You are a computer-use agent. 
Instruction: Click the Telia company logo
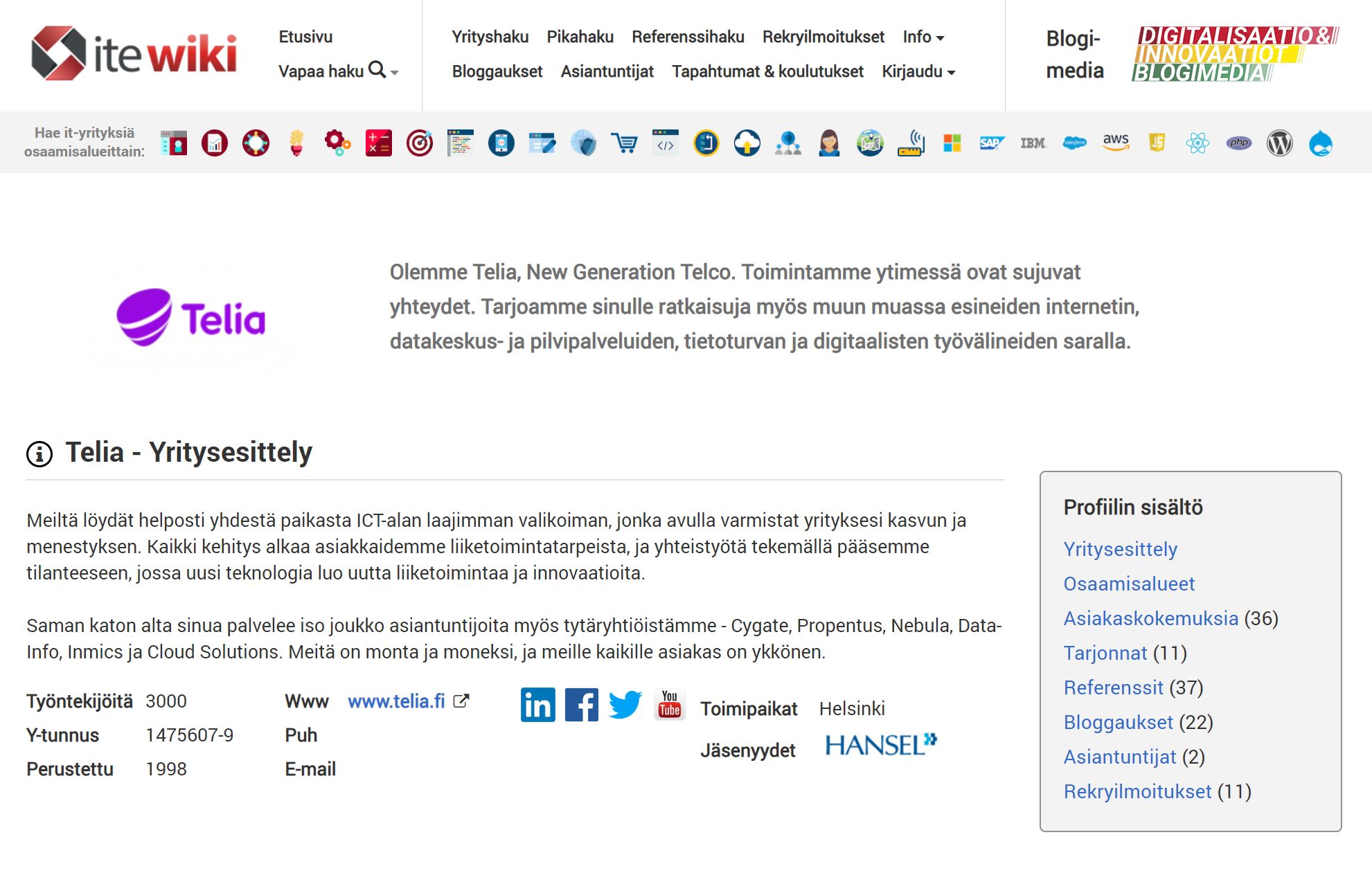click(192, 318)
